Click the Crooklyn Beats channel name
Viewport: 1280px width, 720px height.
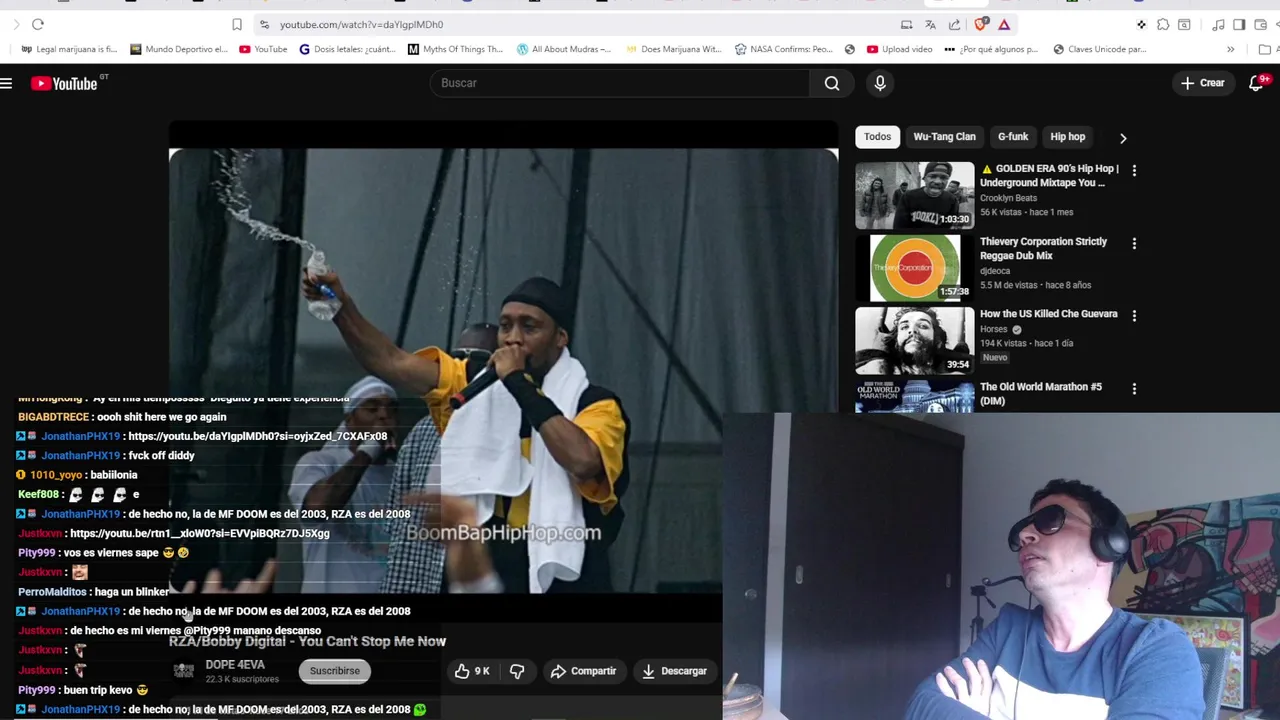tap(1008, 198)
